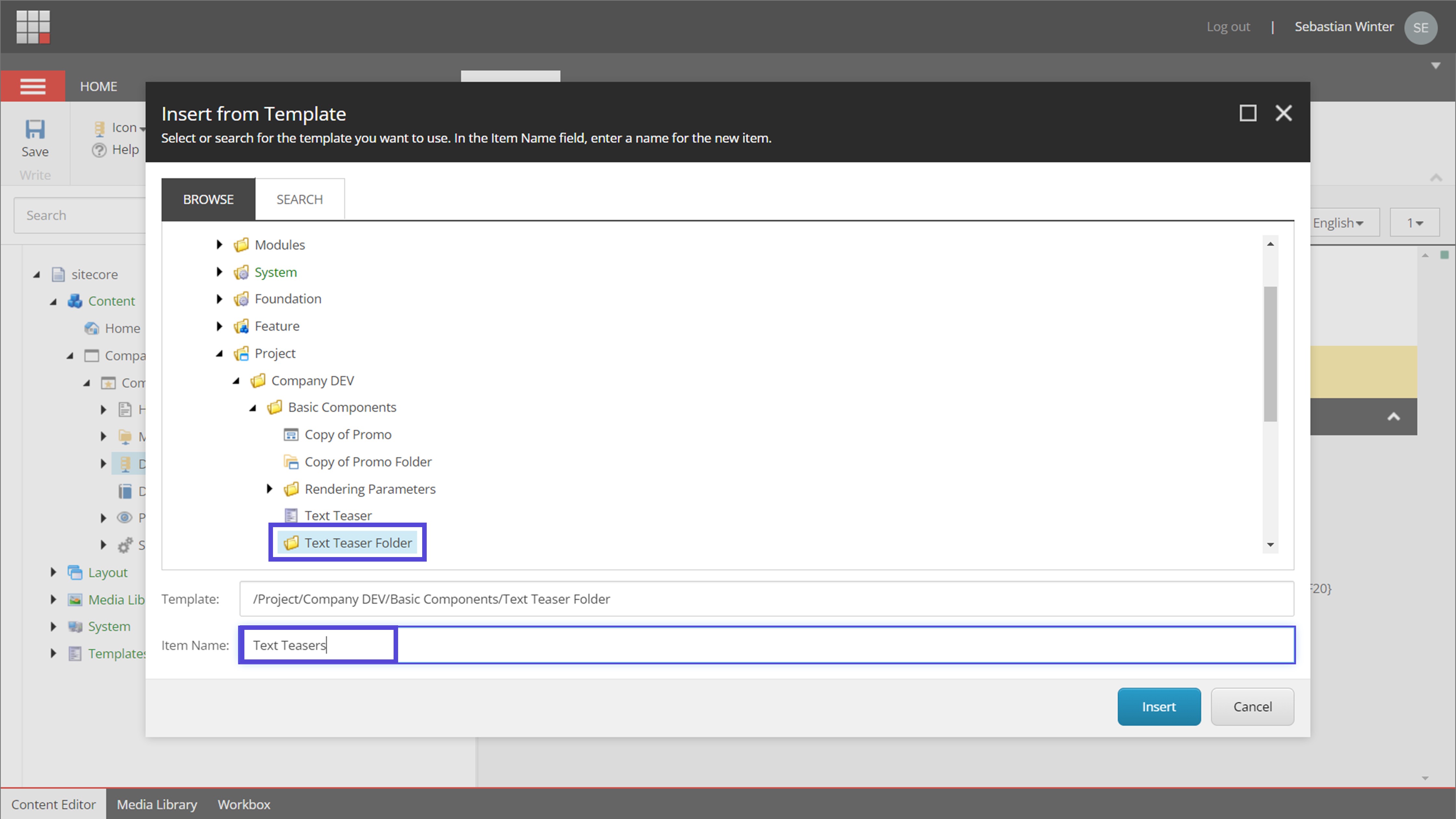
Task: Open the English language dropdown
Action: tap(1338, 222)
